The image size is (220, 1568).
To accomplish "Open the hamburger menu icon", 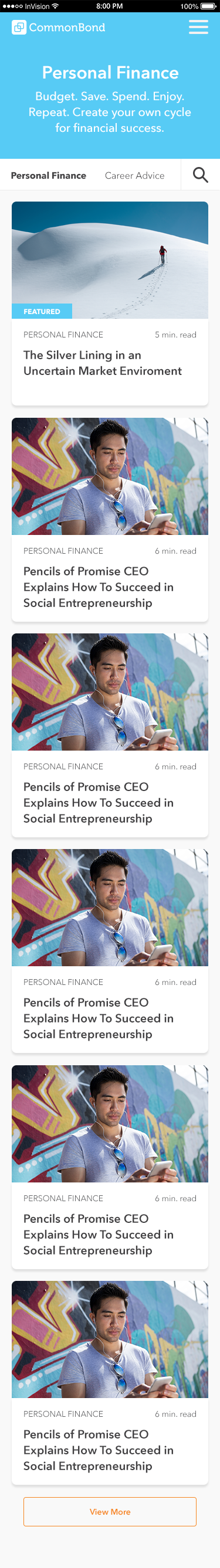I will pos(198,28).
